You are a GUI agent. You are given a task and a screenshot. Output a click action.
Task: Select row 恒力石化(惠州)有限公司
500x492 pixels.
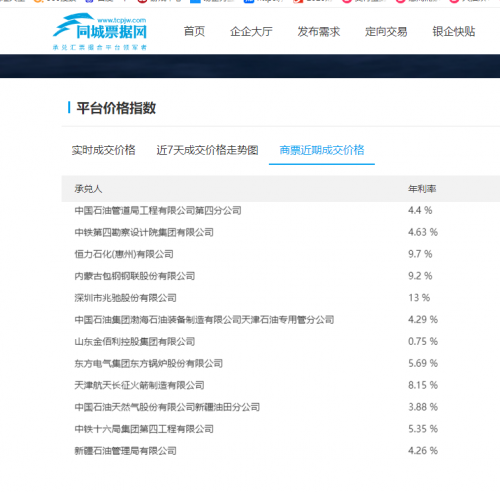281,254
